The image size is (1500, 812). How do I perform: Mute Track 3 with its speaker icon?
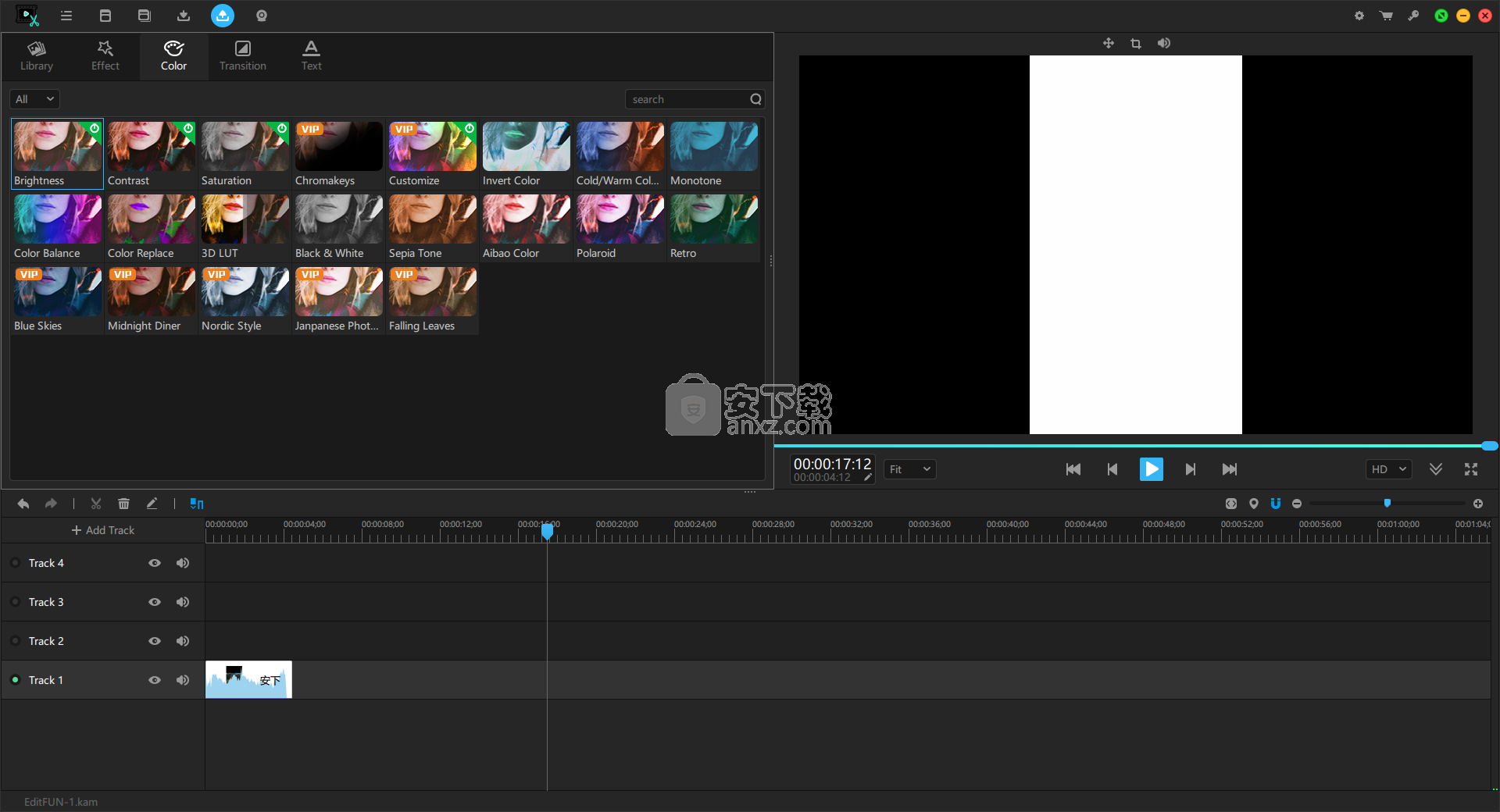183,602
